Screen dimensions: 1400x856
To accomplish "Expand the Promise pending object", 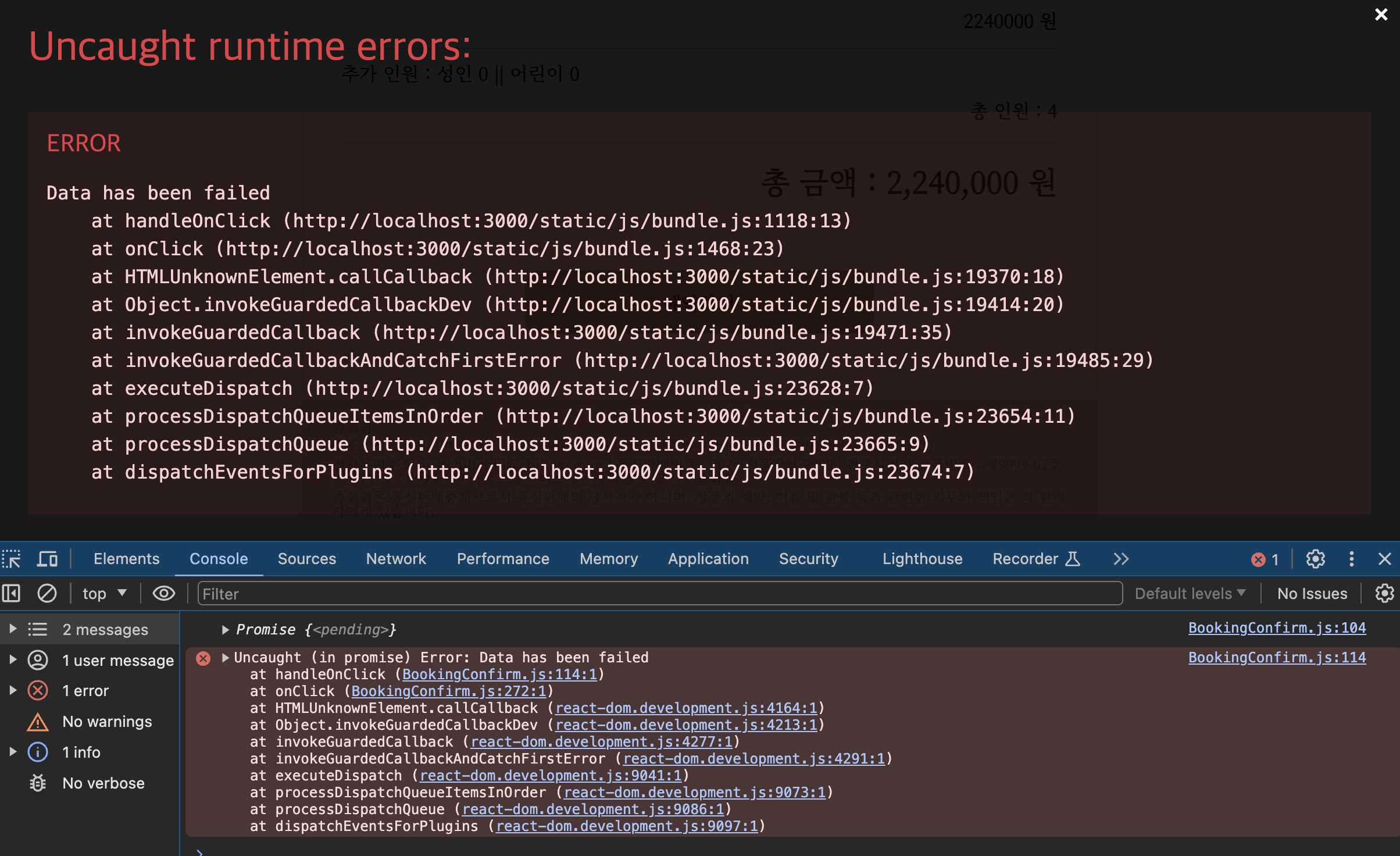I will point(225,629).
